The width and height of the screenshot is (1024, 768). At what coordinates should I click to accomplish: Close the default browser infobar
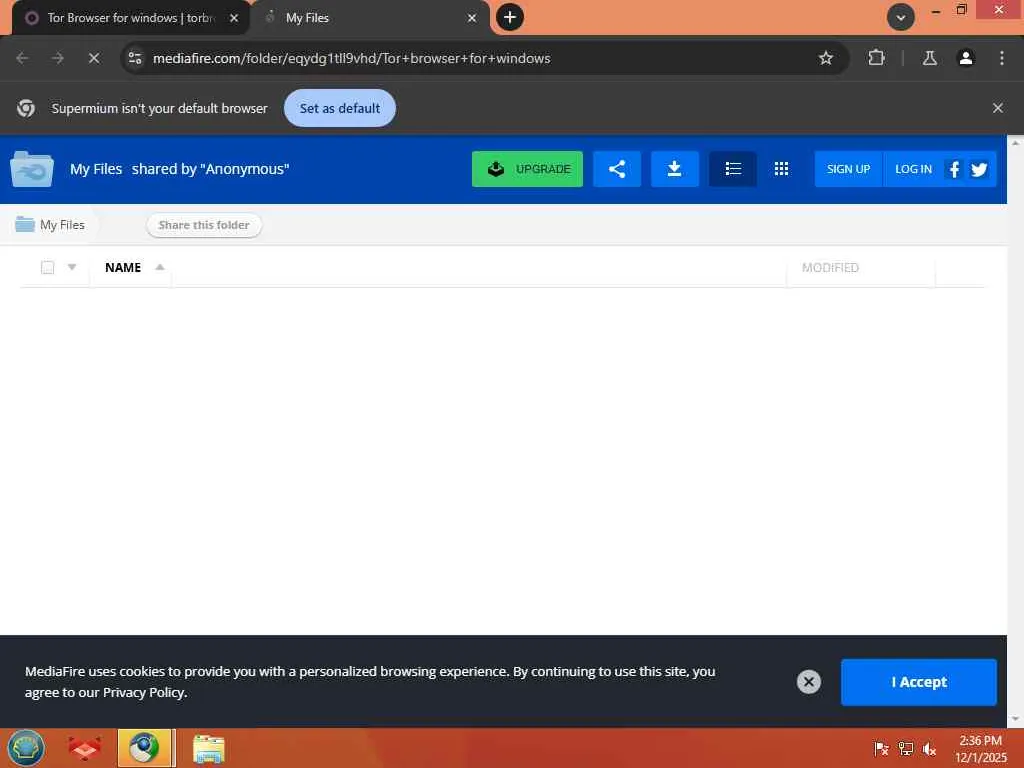point(997,108)
